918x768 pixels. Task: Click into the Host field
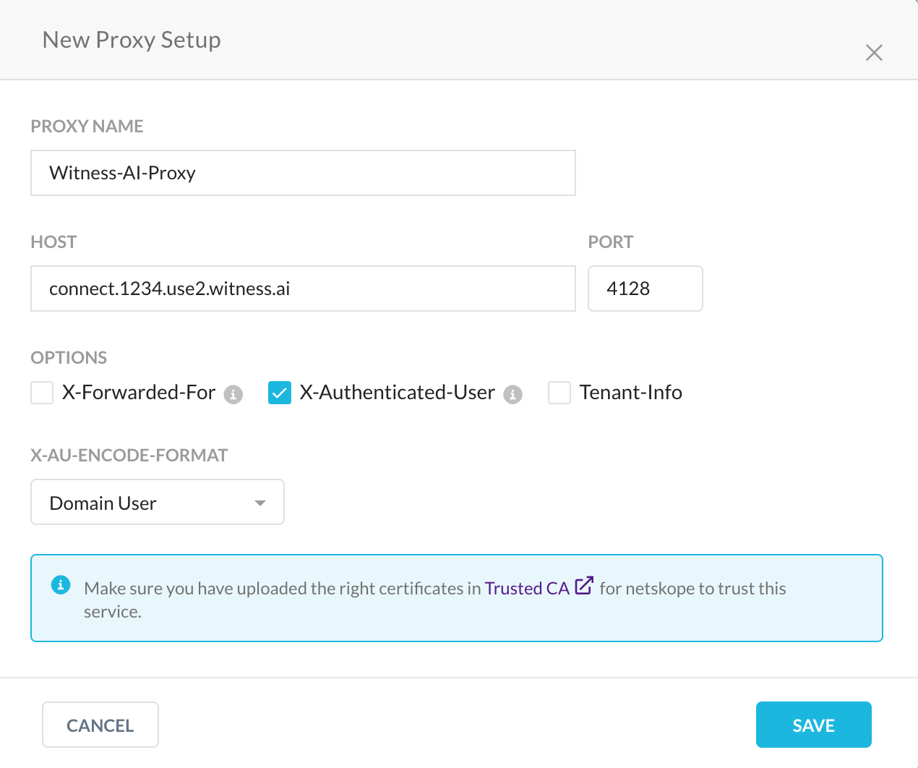[x=303, y=289]
